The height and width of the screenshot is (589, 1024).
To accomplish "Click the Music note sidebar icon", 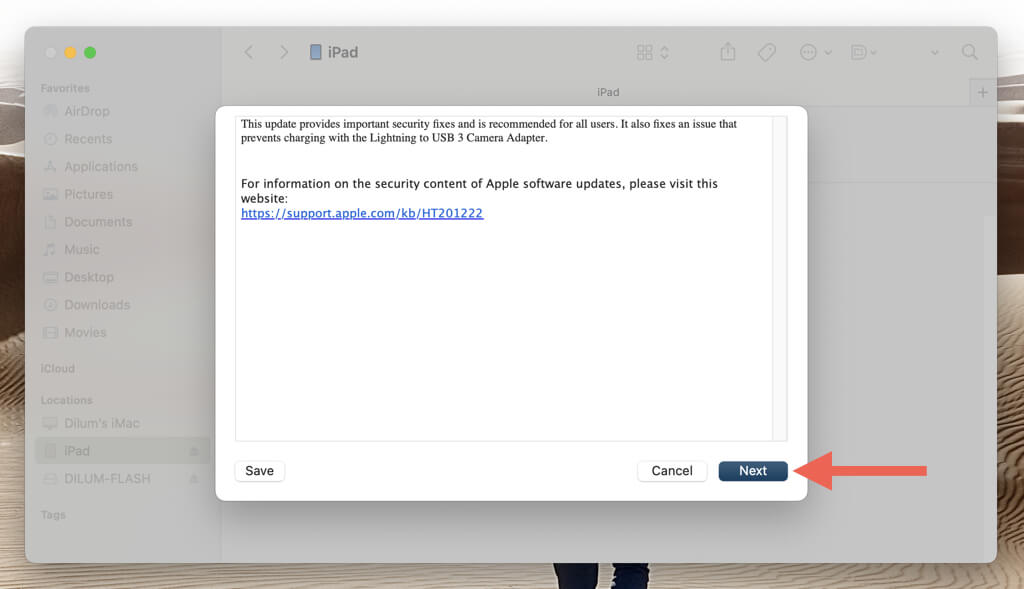I will pyautogui.click(x=50, y=249).
